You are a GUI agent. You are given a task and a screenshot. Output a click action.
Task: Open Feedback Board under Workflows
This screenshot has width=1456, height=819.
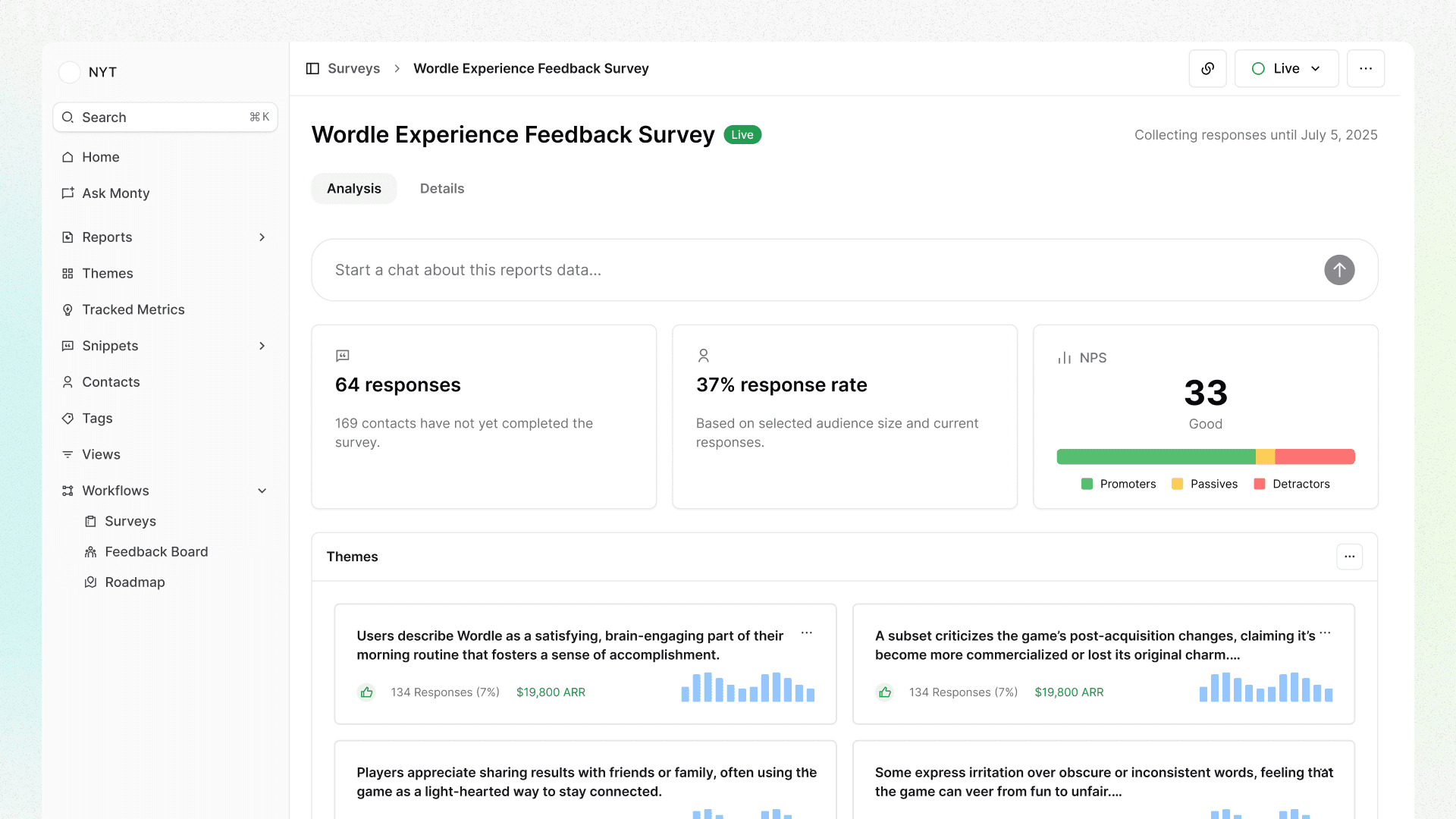[x=155, y=552]
